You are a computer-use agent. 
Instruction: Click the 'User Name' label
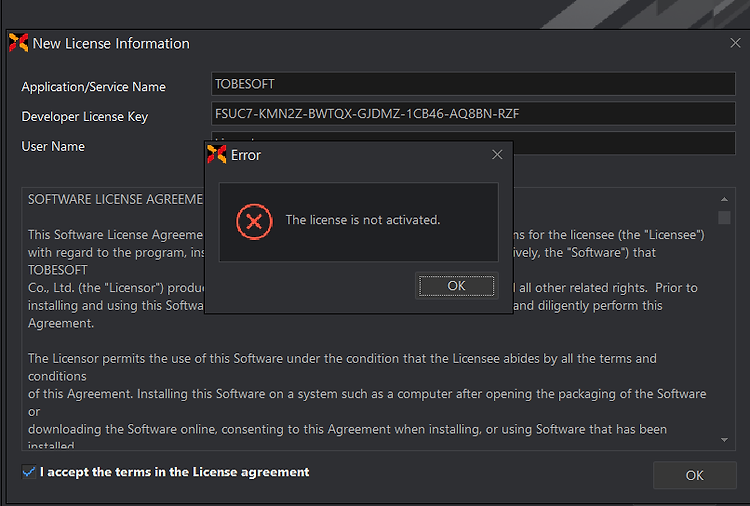53,146
